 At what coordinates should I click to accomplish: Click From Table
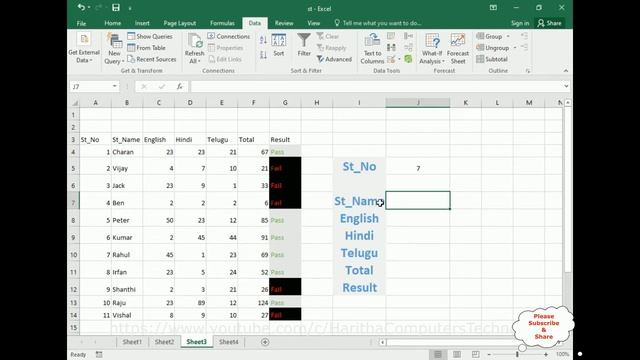[x=147, y=48]
